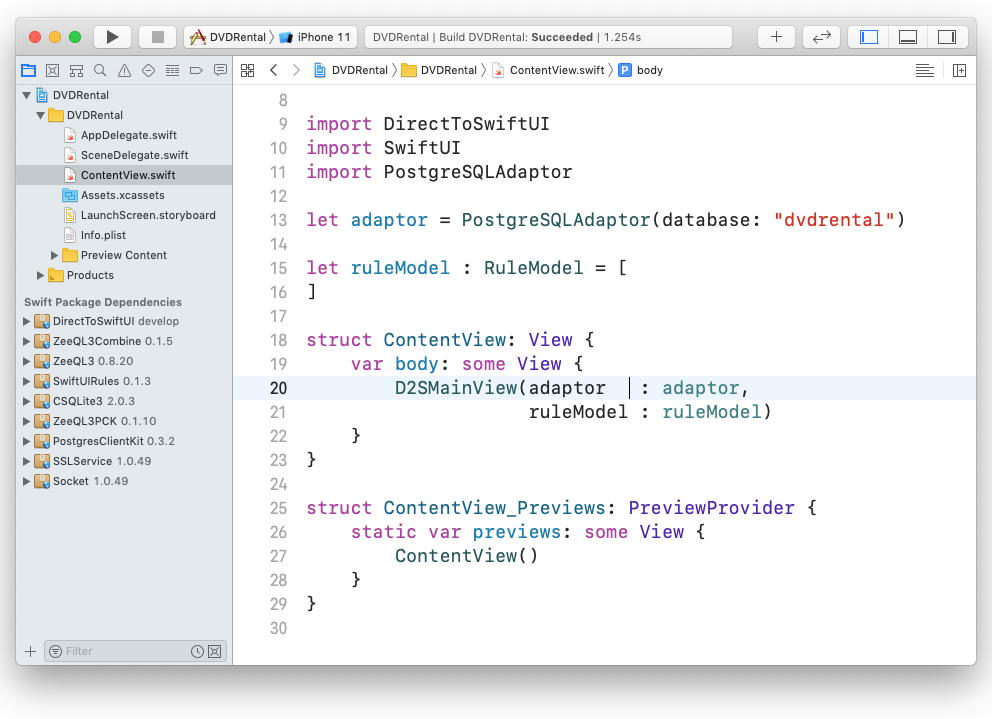992x719 pixels.
Task: Toggle the Navigator panel visibility
Action: tap(869, 37)
